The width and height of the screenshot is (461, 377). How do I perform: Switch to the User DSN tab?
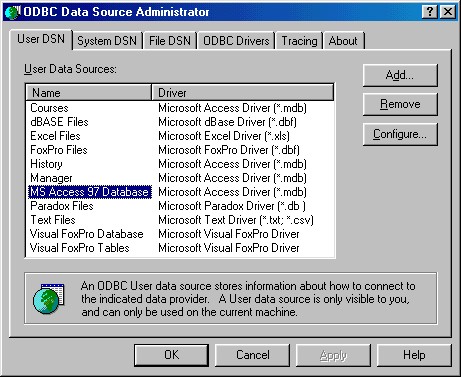point(41,39)
